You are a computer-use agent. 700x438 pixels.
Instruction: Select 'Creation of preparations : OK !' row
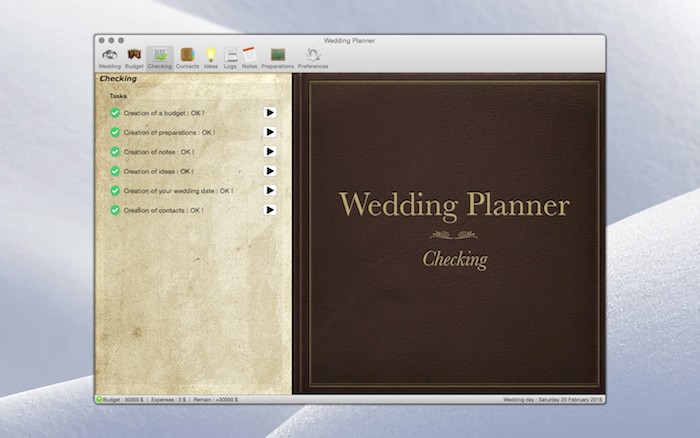click(193, 132)
